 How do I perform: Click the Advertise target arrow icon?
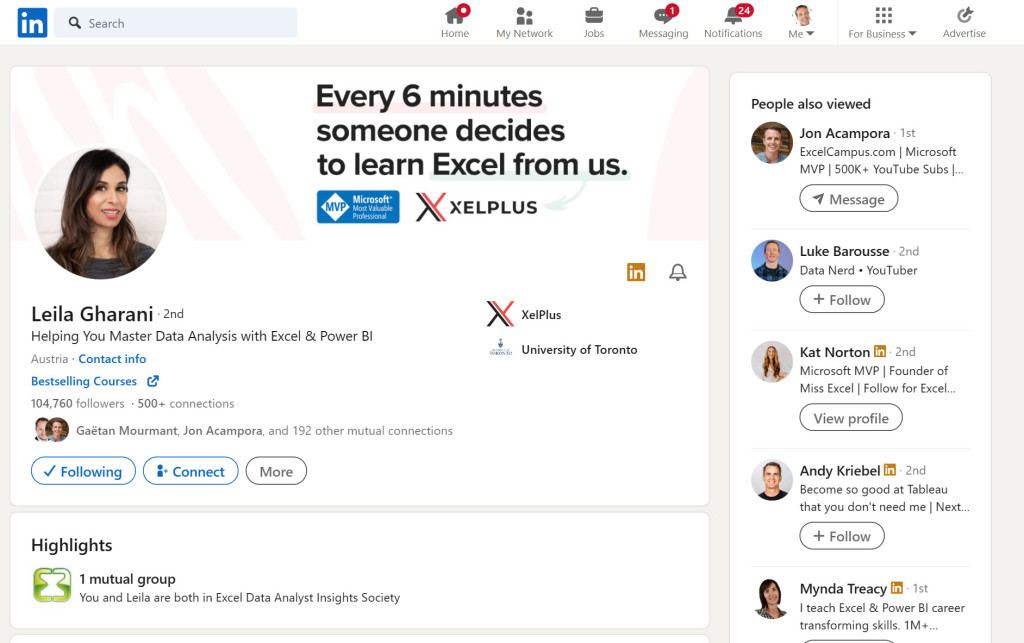[x=965, y=15]
